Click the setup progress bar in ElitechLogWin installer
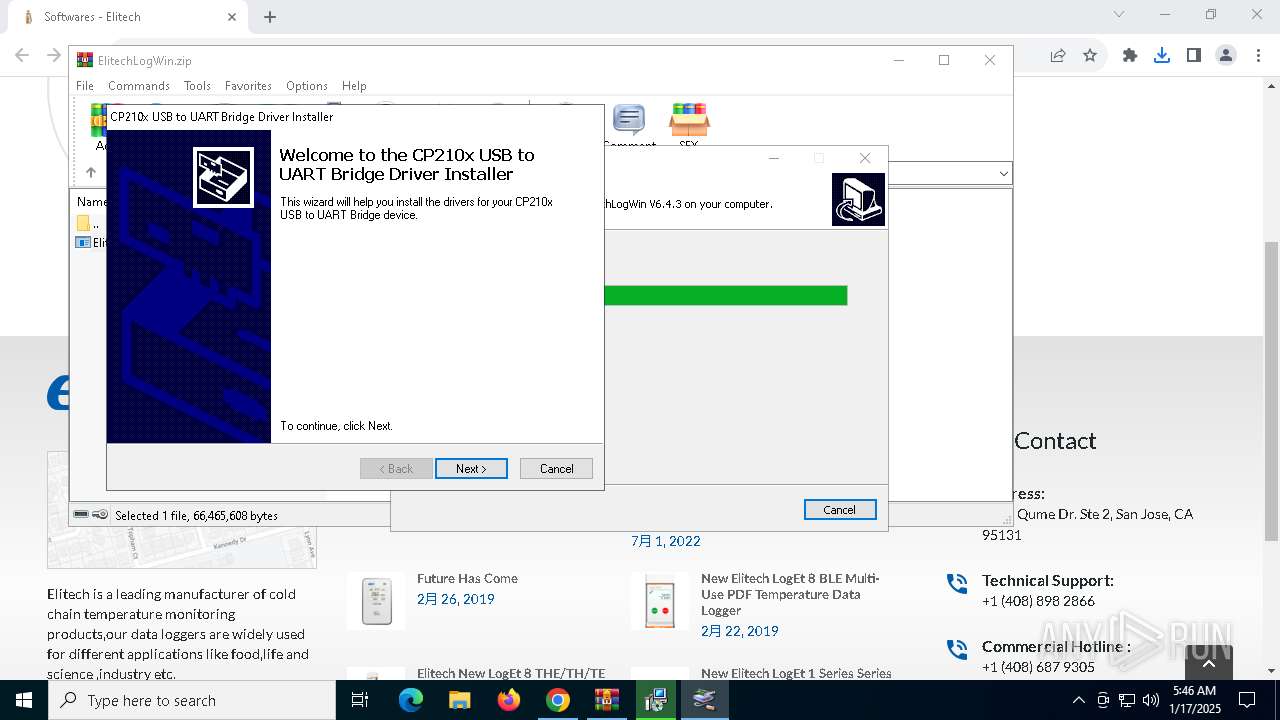This screenshot has height=720, width=1280. [x=726, y=295]
